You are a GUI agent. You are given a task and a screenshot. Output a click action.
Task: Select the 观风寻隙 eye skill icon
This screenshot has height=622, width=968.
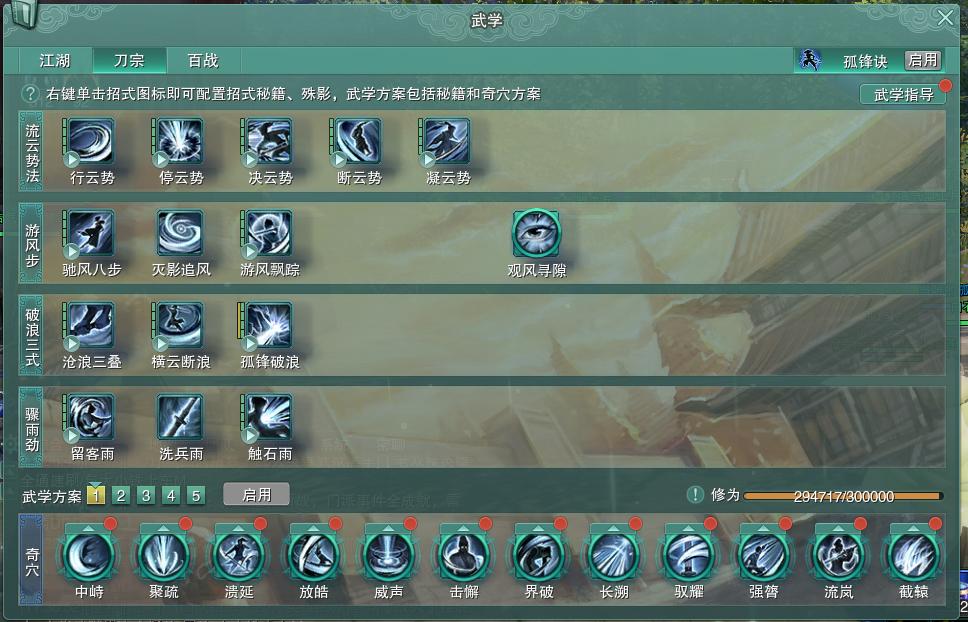point(536,233)
